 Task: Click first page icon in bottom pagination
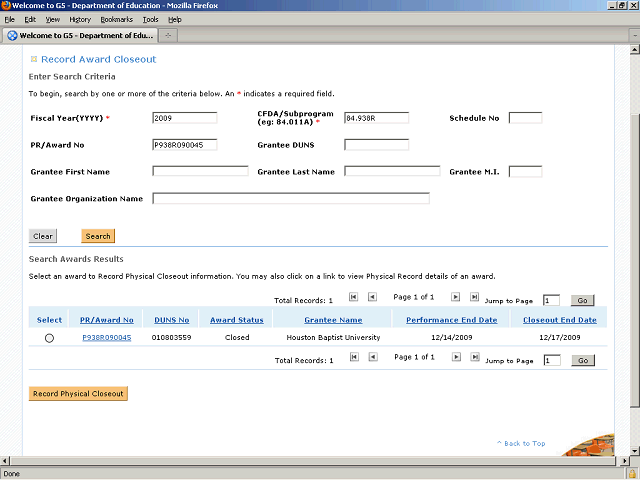(353, 357)
